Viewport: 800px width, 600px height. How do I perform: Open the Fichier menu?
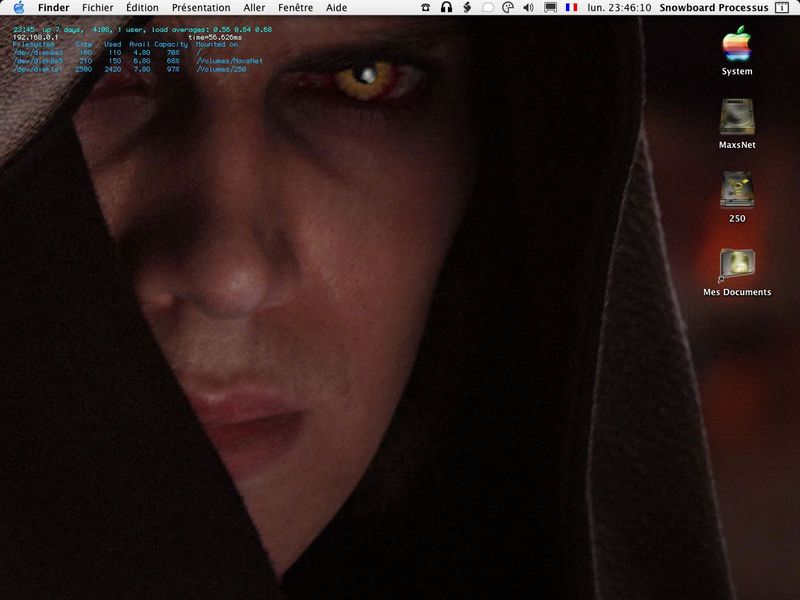[97, 8]
